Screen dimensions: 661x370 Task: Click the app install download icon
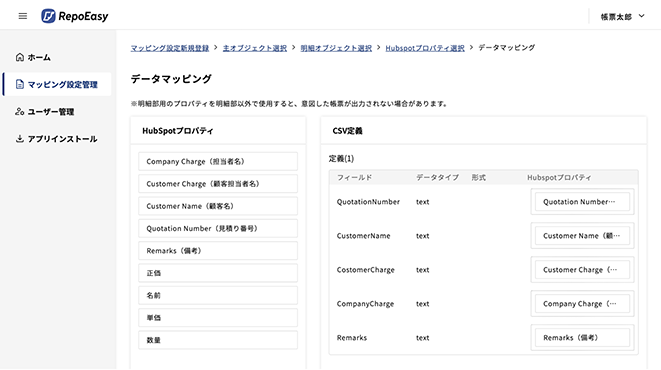point(19,139)
